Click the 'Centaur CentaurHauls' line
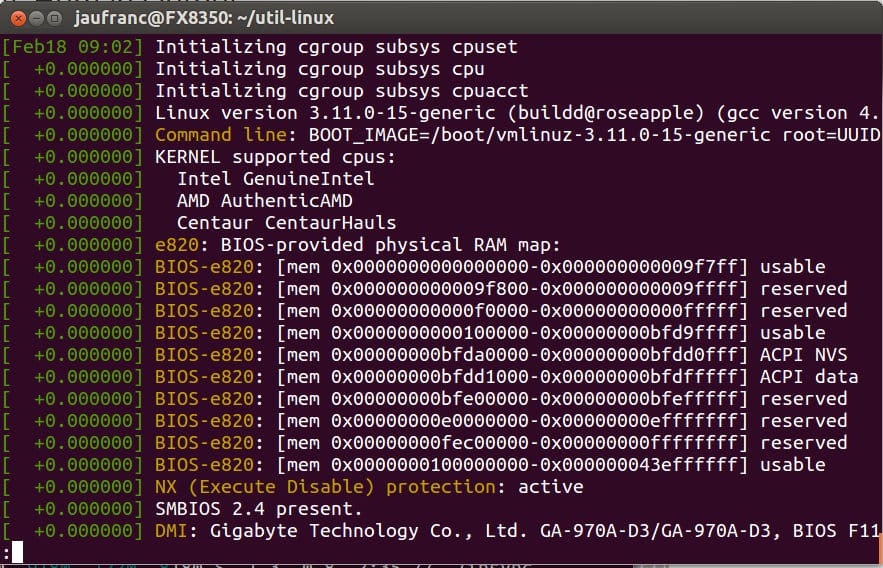883x568 pixels. [287, 223]
